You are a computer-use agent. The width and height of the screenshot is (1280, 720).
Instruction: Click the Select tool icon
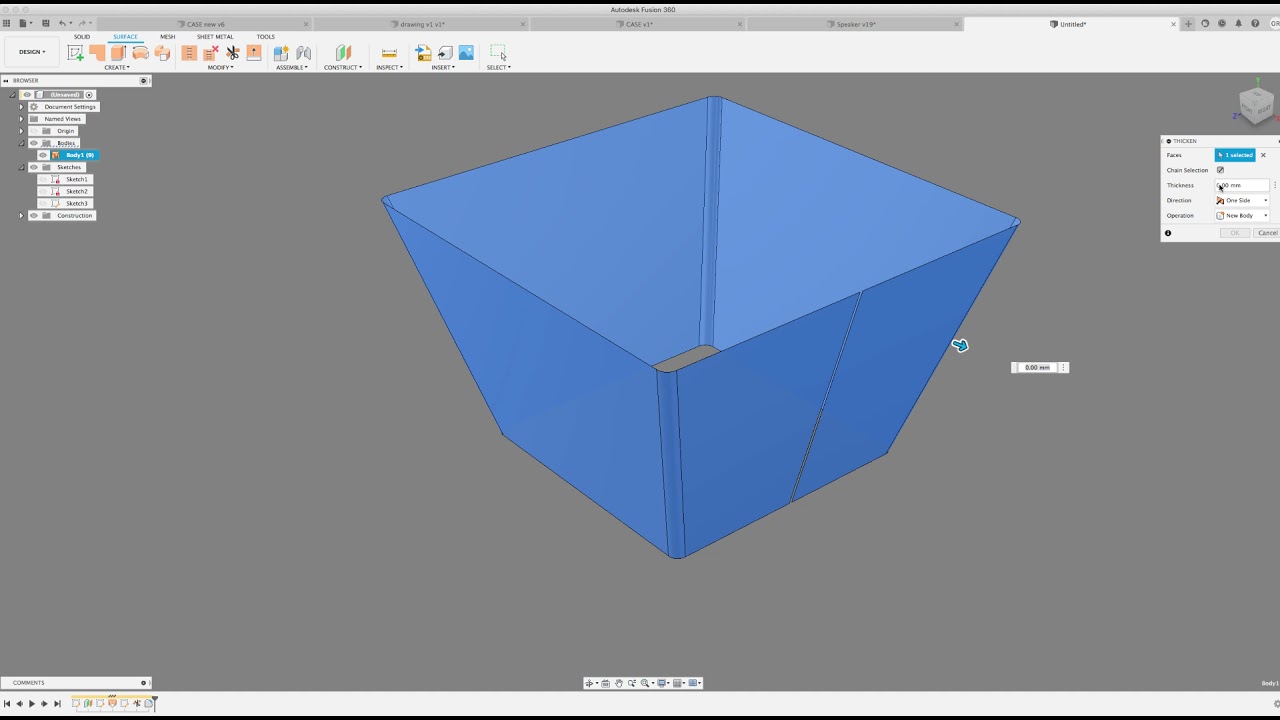(498, 53)
